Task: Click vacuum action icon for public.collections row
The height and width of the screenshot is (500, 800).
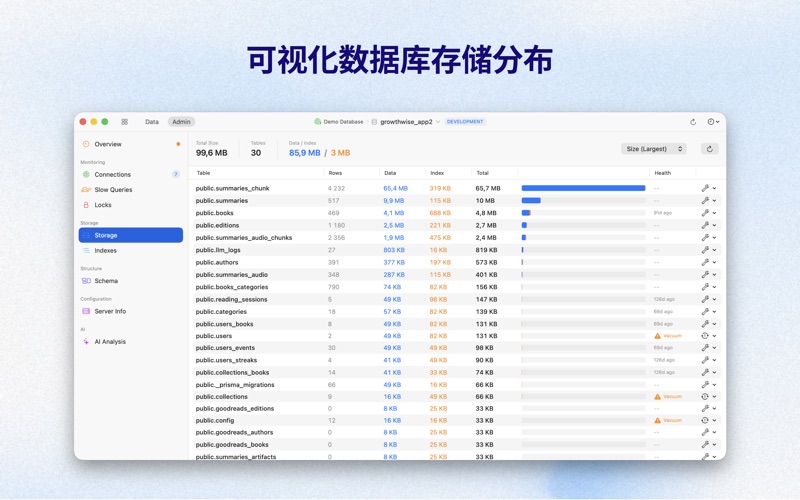Action: tap(705, 396)
